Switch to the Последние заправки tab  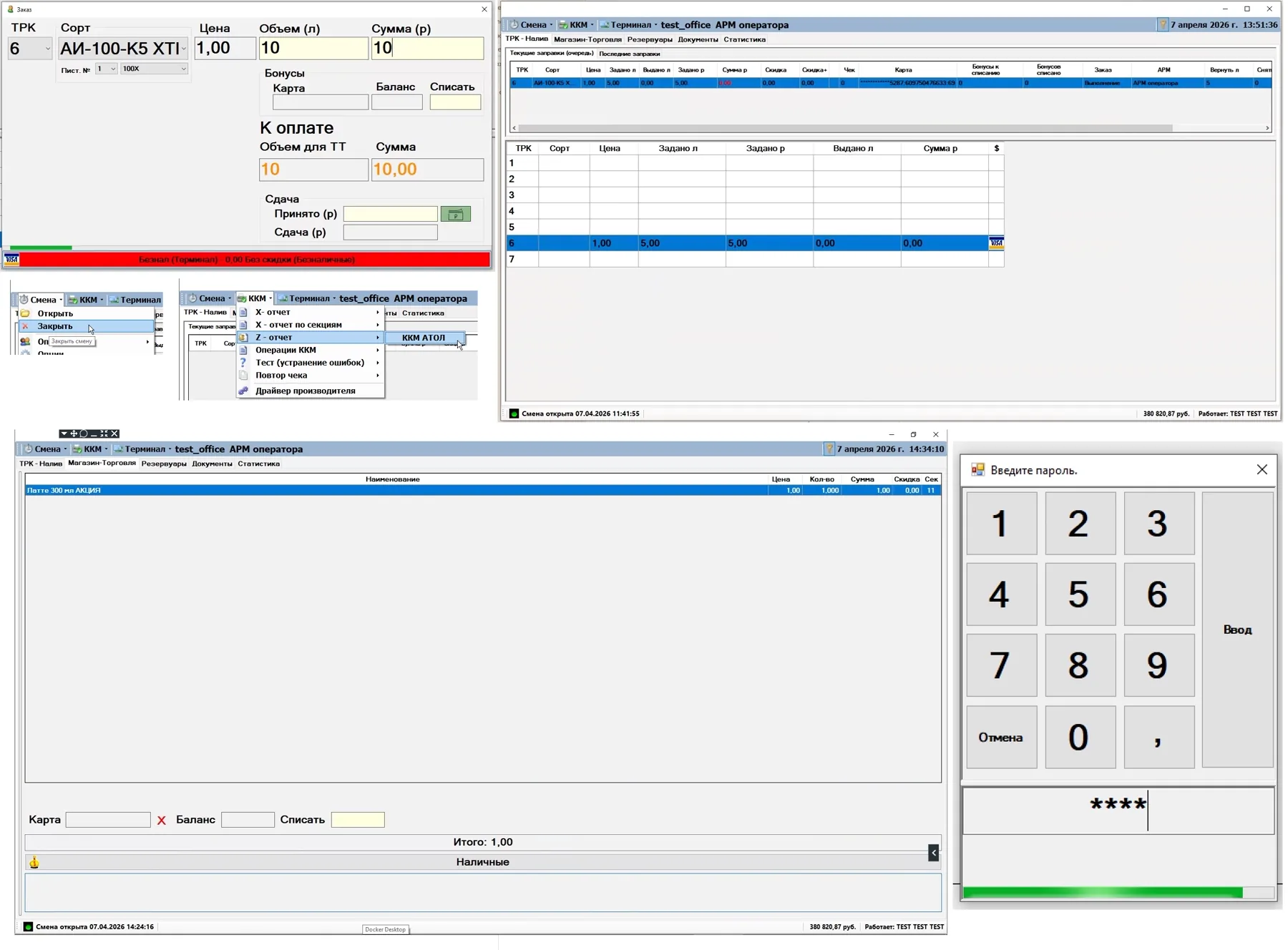tap(629, 54)
